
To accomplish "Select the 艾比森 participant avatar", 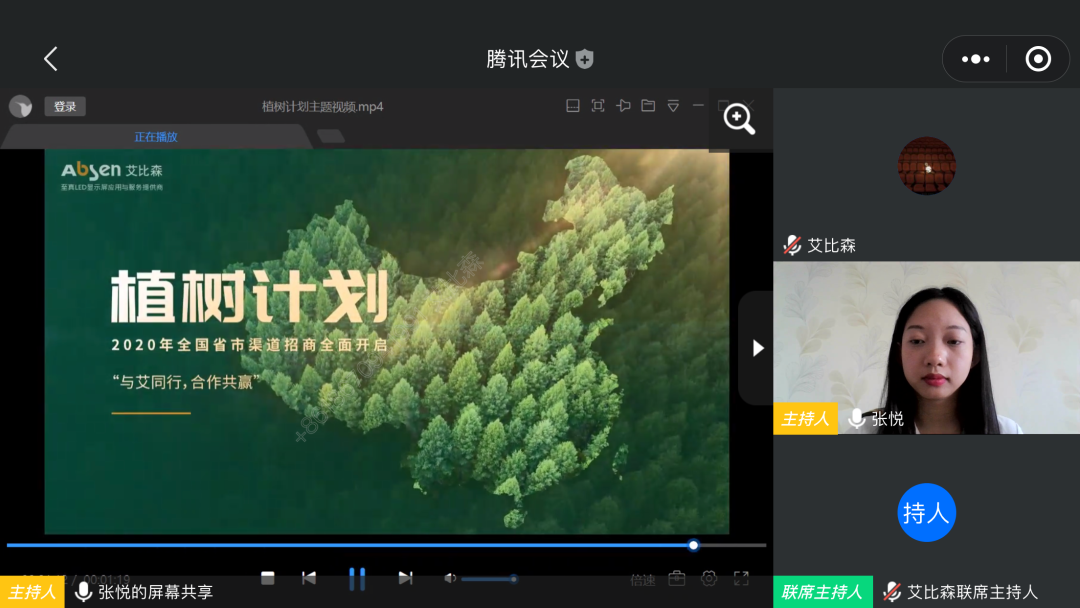I will pyautogui.click(x=926, y=166).
